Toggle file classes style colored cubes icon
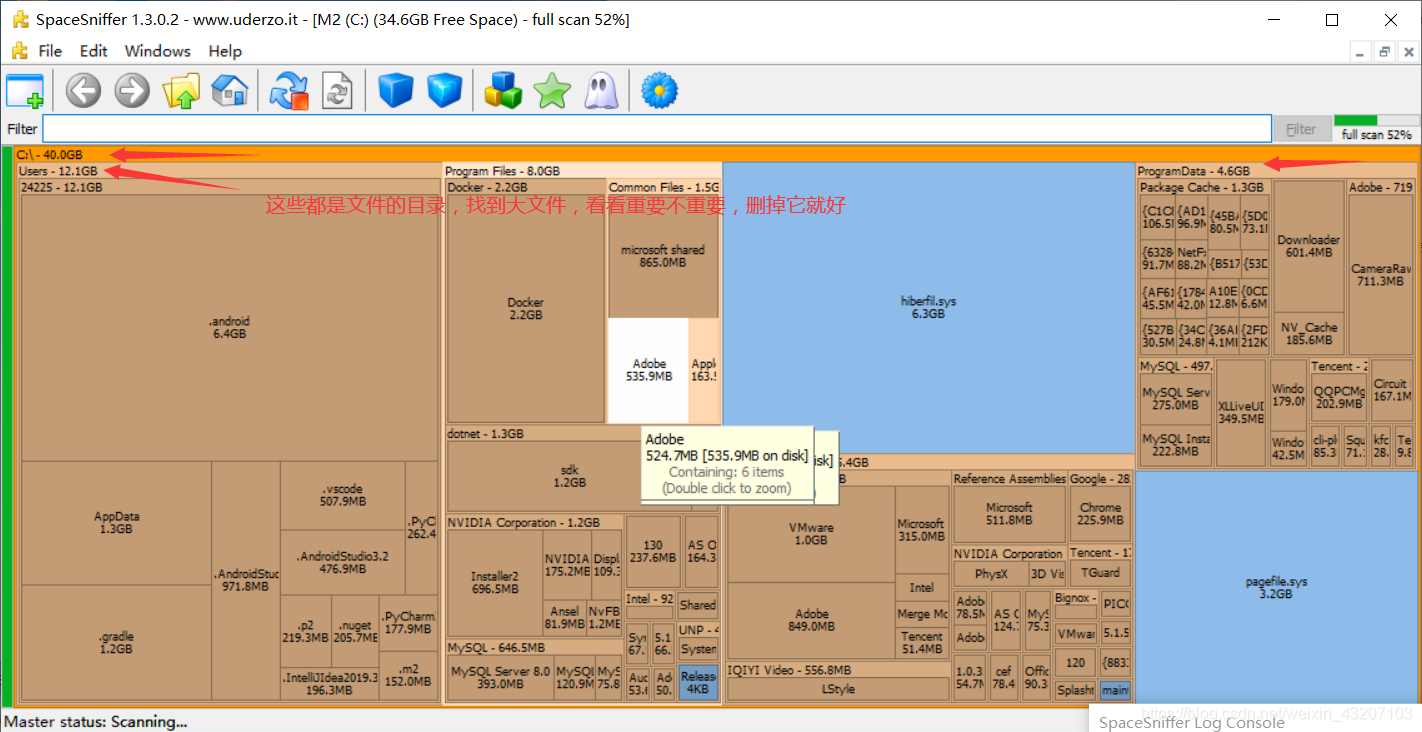This screenshot has width=1422, height=732. (x=503, y=91)
